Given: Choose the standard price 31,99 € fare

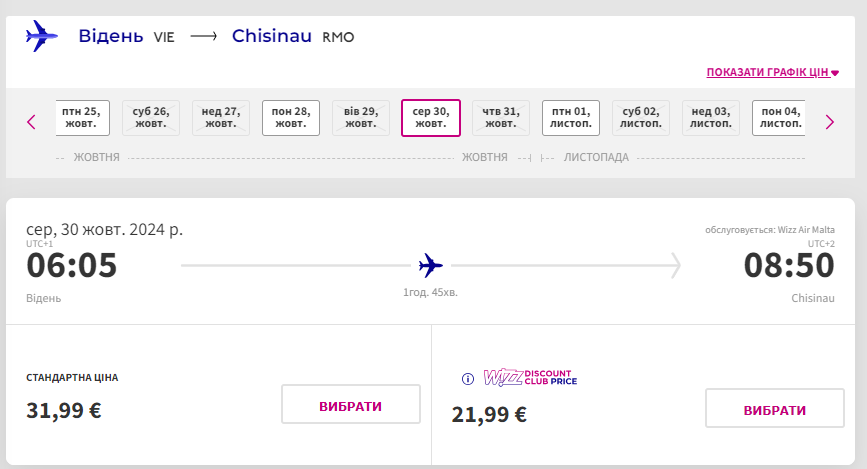Looking at the screenshot, I should (350, 405).
